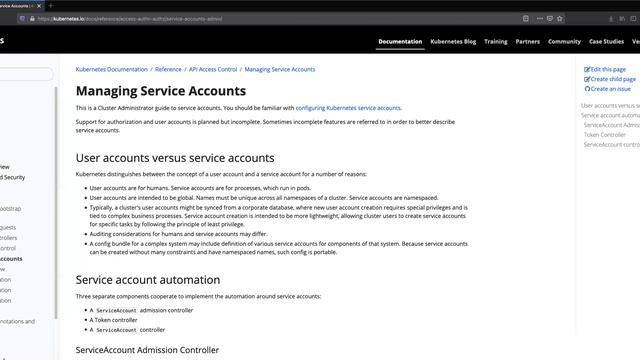Open the Training nav item
640x360 pixels.
tap(496, 42)
